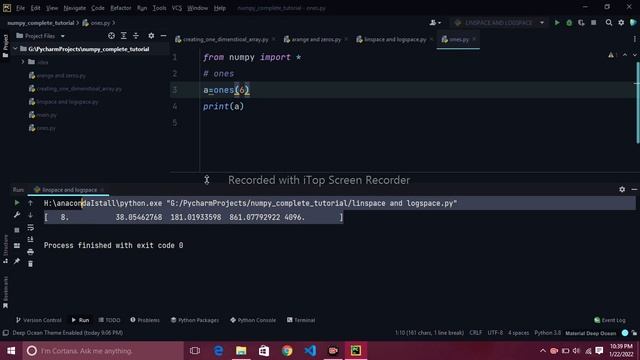Click the editor vertical scrollbar
The image size is (640, 360).
[x=637, y=102]
